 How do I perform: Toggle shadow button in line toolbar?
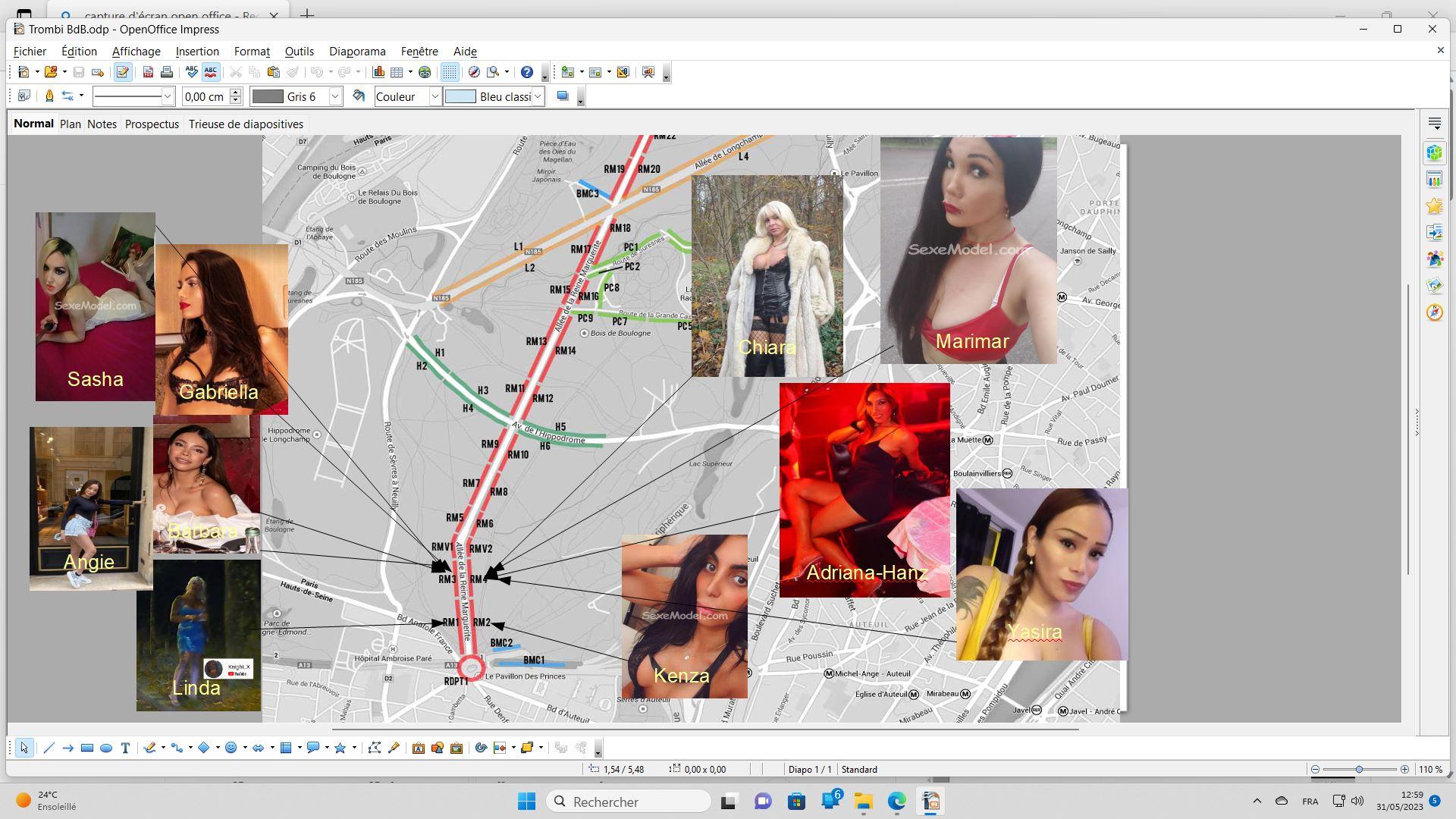563,96
